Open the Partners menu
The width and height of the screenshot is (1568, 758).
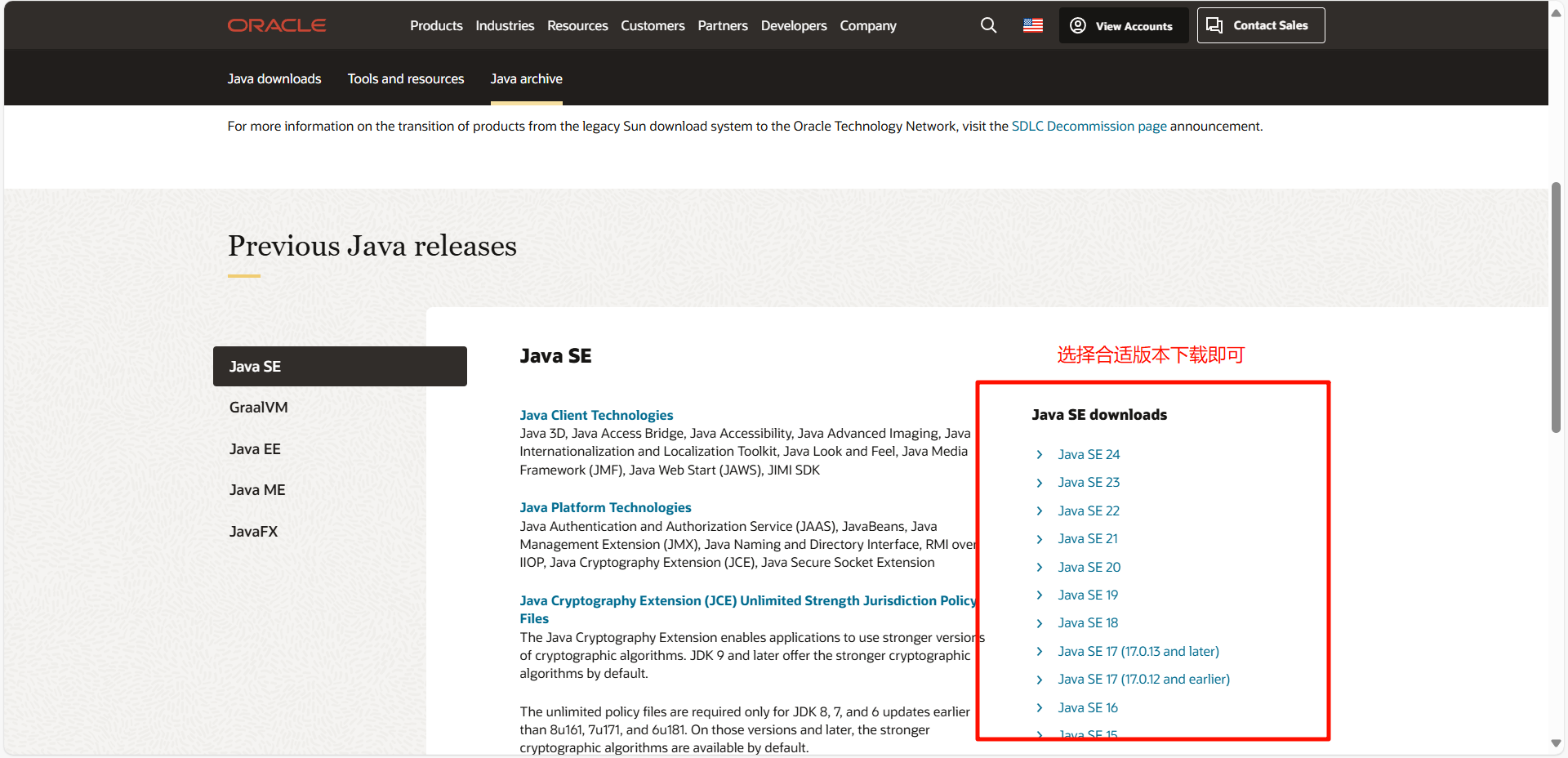723,25
